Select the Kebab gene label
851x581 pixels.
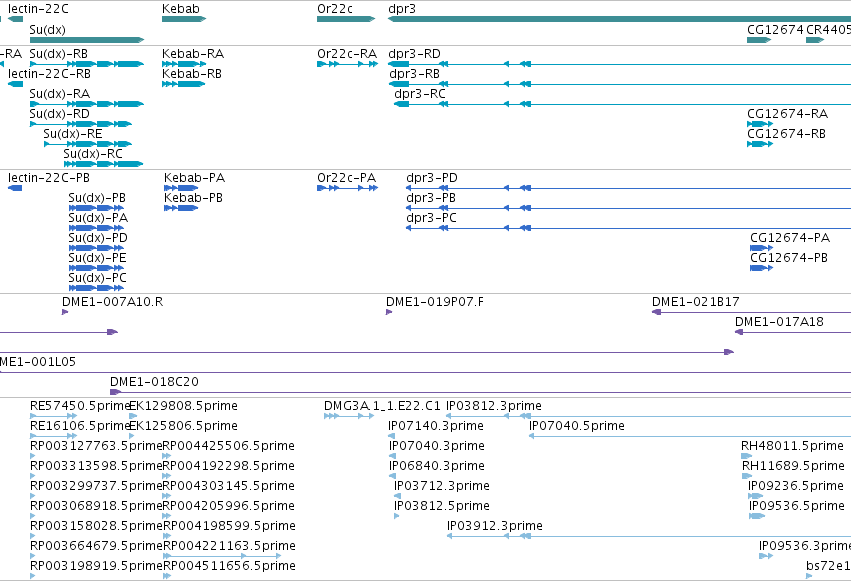coord(181,9)
